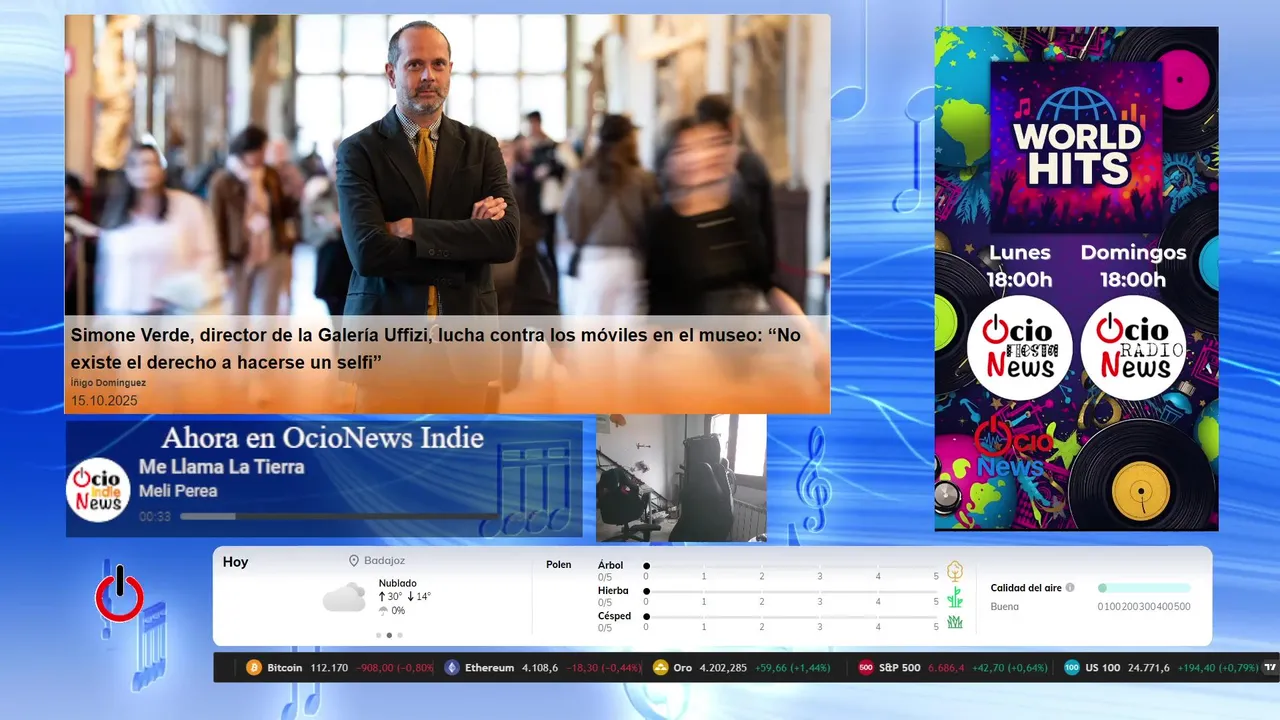Viewport: 1280px width, 720px height.
Task: Click the Nublado weather condition text
Action: click(398, 583)
